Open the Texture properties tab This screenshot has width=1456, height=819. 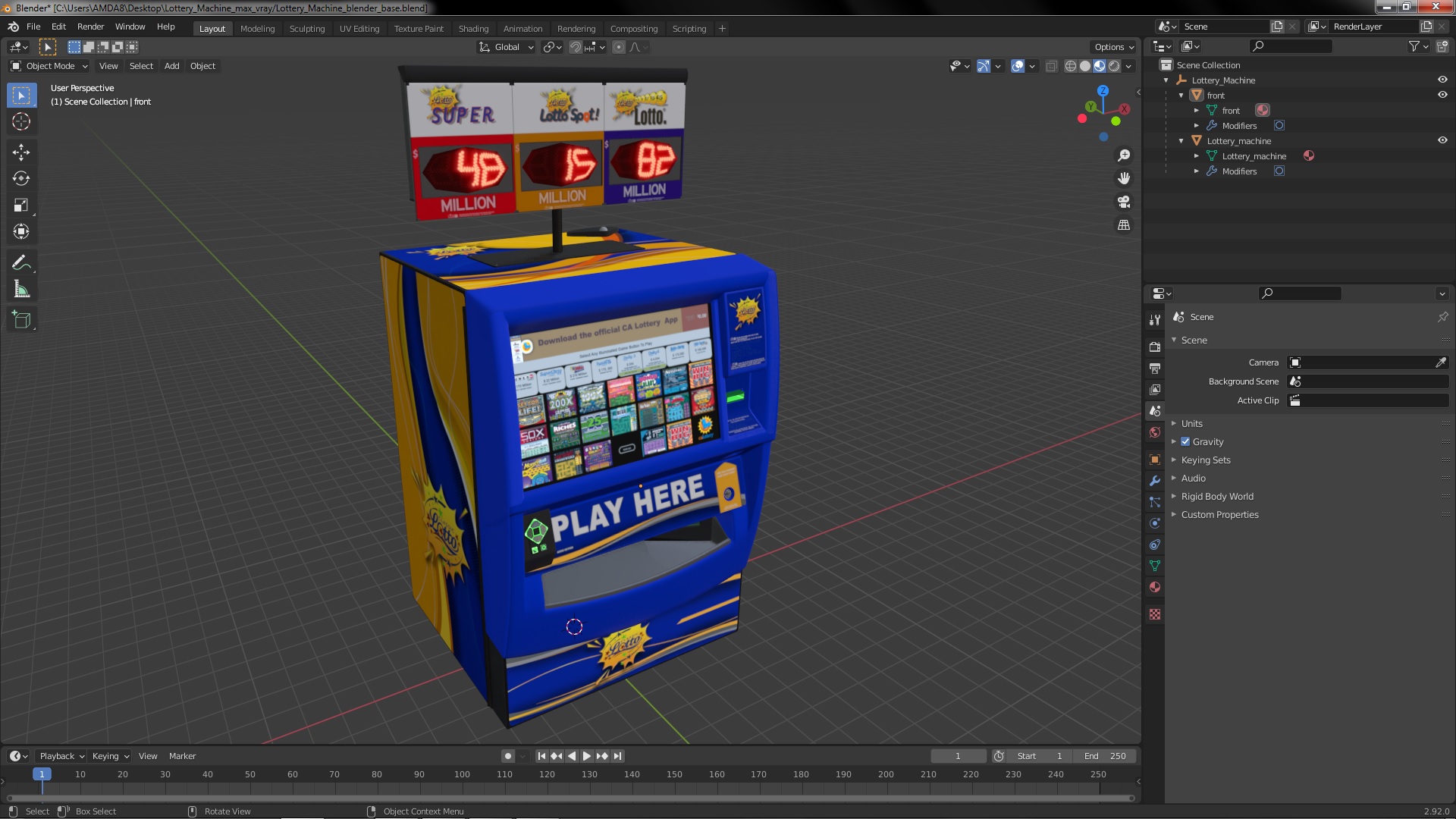[x=1155, y=614]
